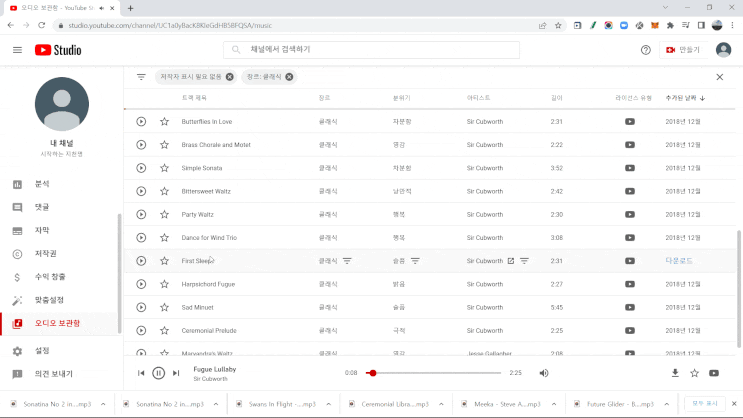743x418 pixels.
Task: Open the account avatar menu
Action: pyautogui.click(x=724, y=50)
